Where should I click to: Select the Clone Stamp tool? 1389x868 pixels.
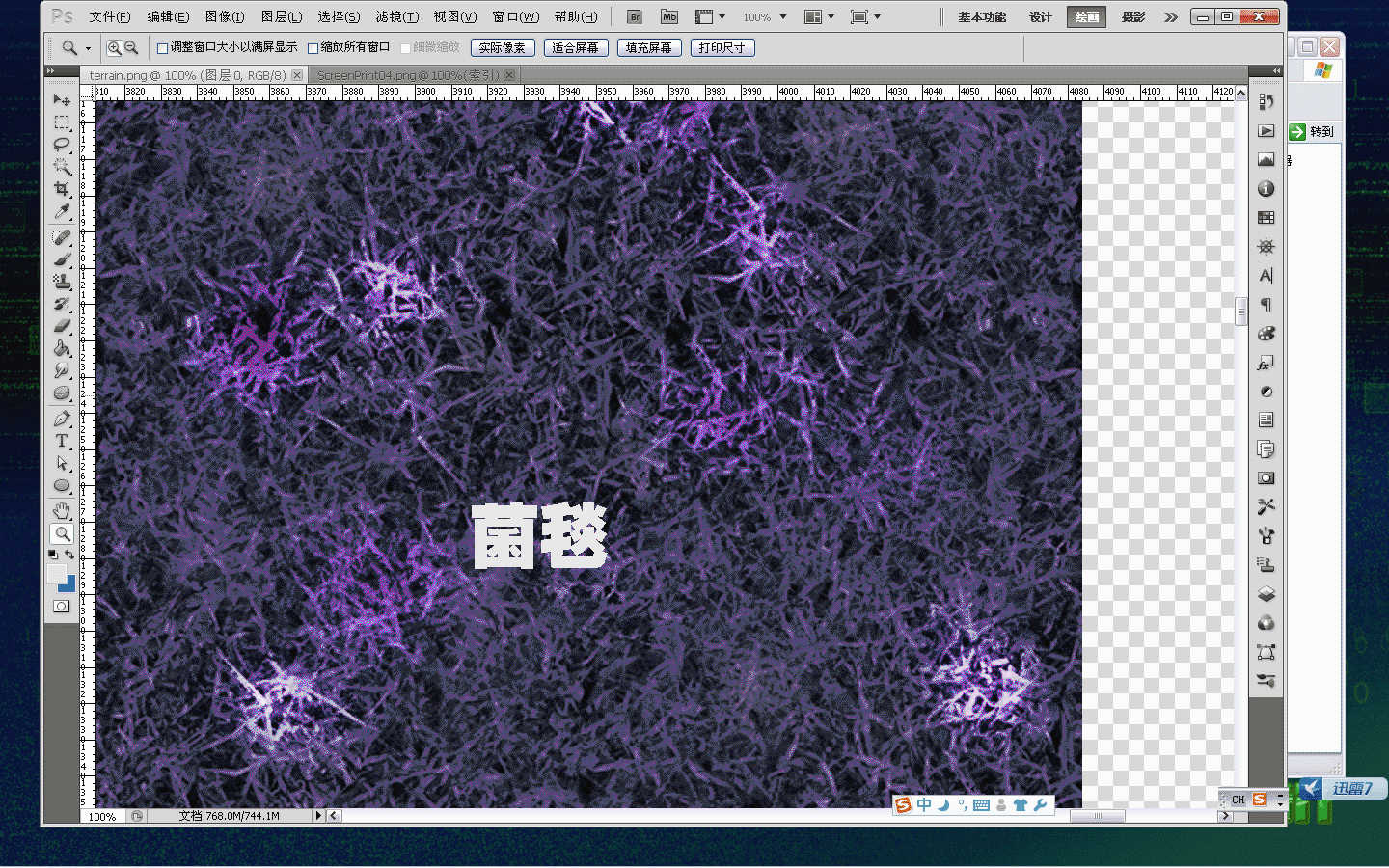tap(62, 282)
